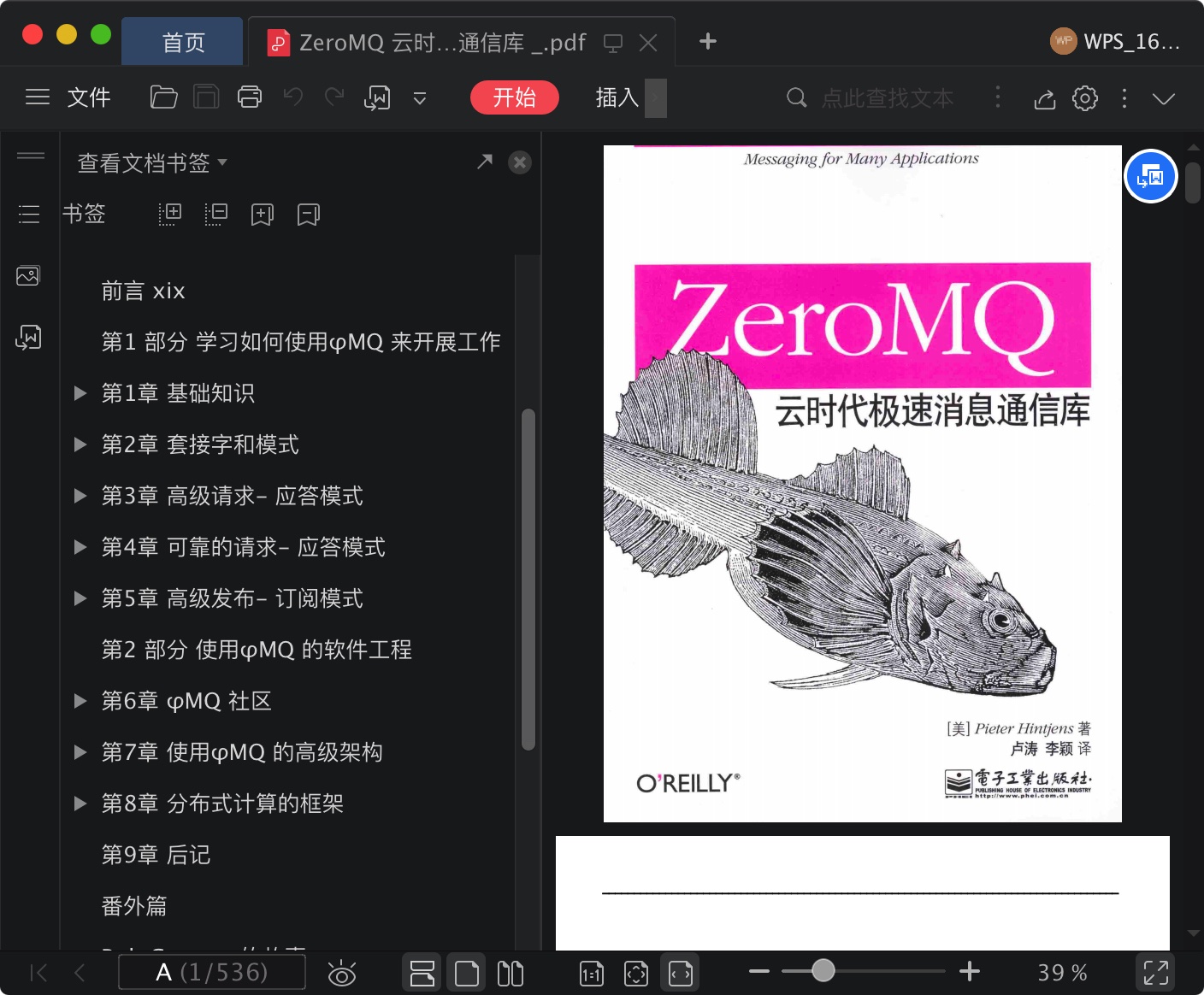Screen dimensions: 1204x995
Task: Toggle two page view
Action: pos(511,973)
